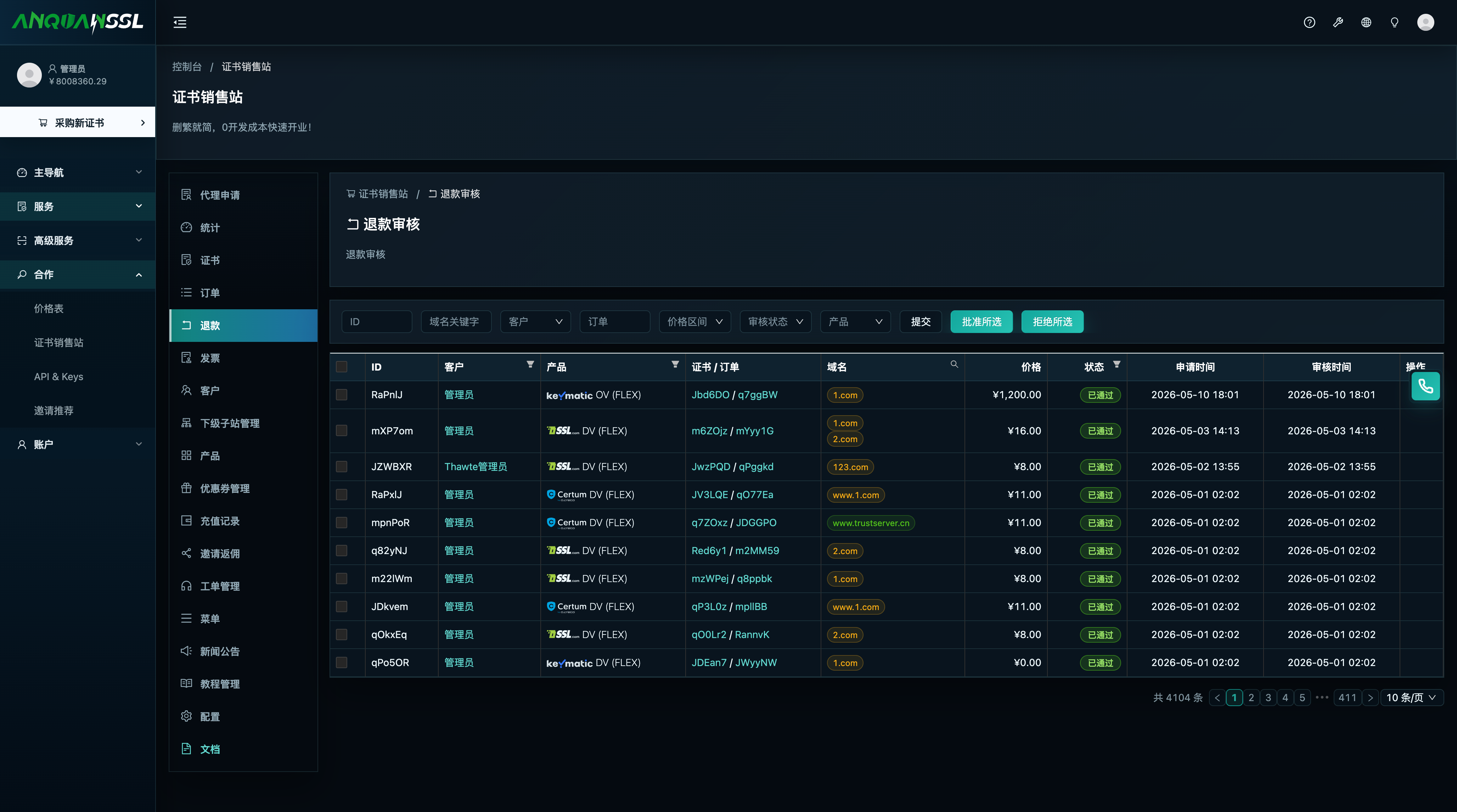1457x812 pixels.
Task: Collapse sidebar with the menu fold icon
Action: click(x=180, y=23)
